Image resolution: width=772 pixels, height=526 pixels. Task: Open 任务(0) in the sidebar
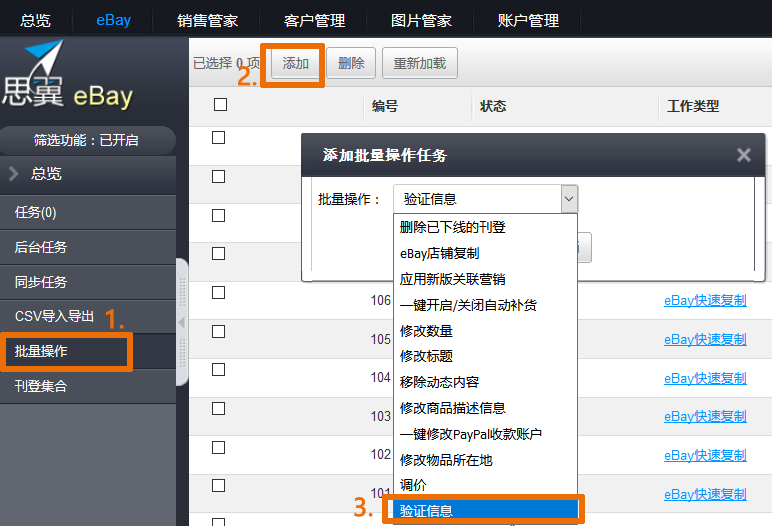[x=88, y=212]
